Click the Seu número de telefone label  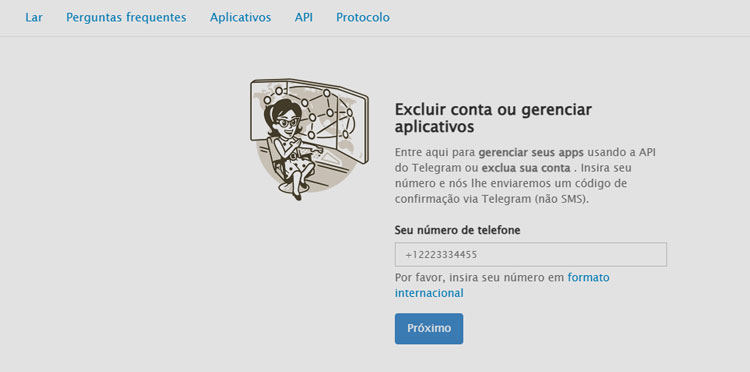[x=457, y=230]
